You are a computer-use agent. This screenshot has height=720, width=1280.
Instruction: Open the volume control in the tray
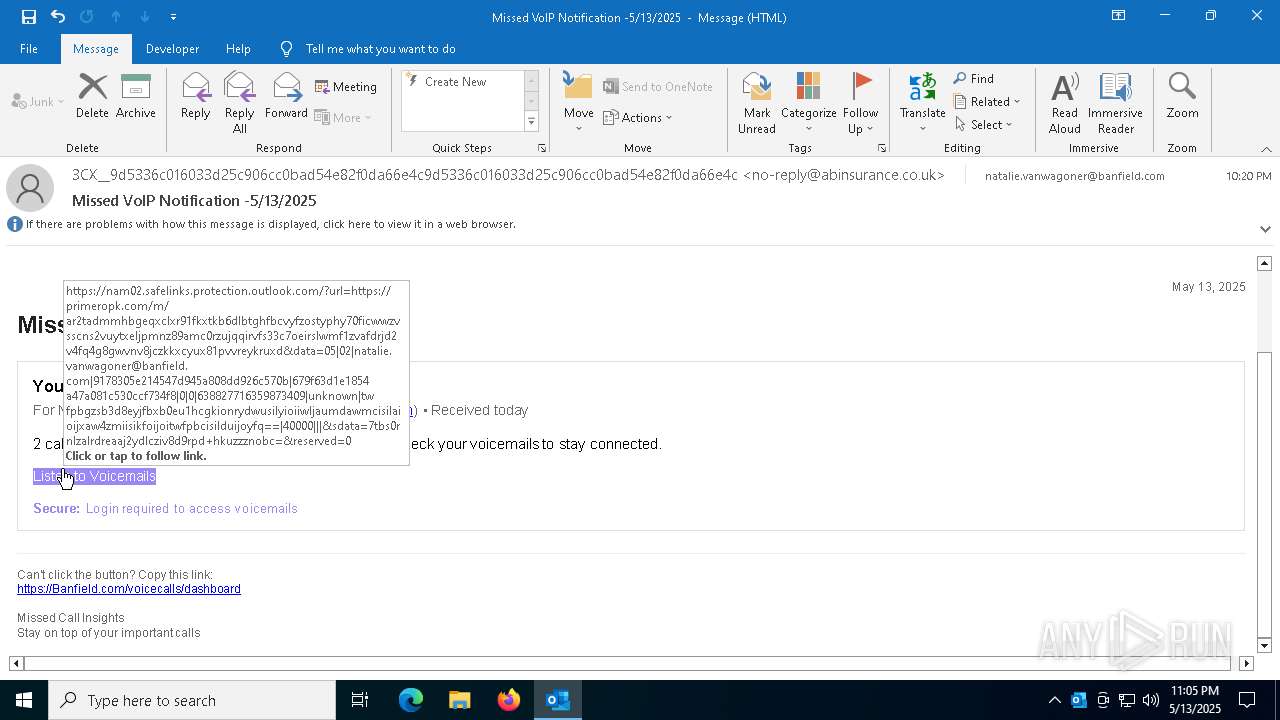[1151, 700]
